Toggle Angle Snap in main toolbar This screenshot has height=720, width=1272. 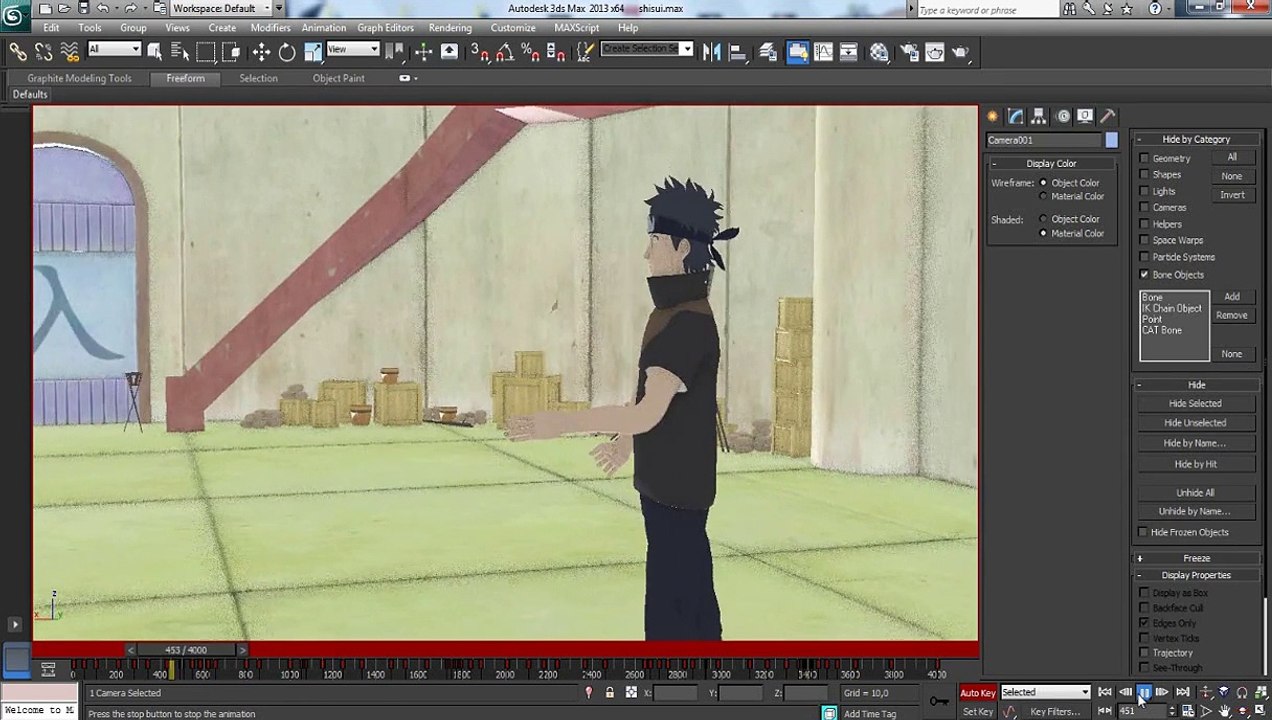point(505,52)
